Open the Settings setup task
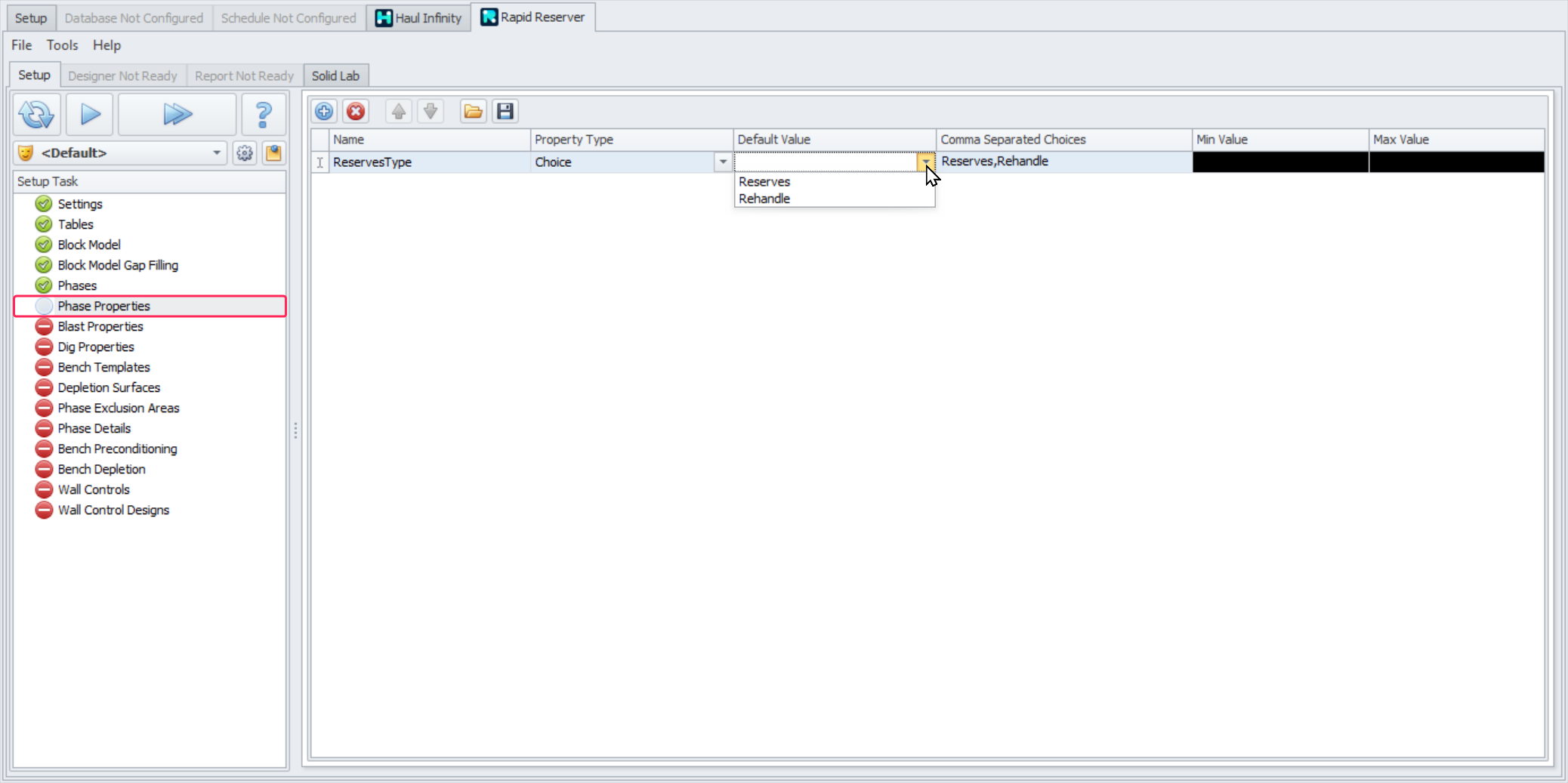 (x=80, y=204)
